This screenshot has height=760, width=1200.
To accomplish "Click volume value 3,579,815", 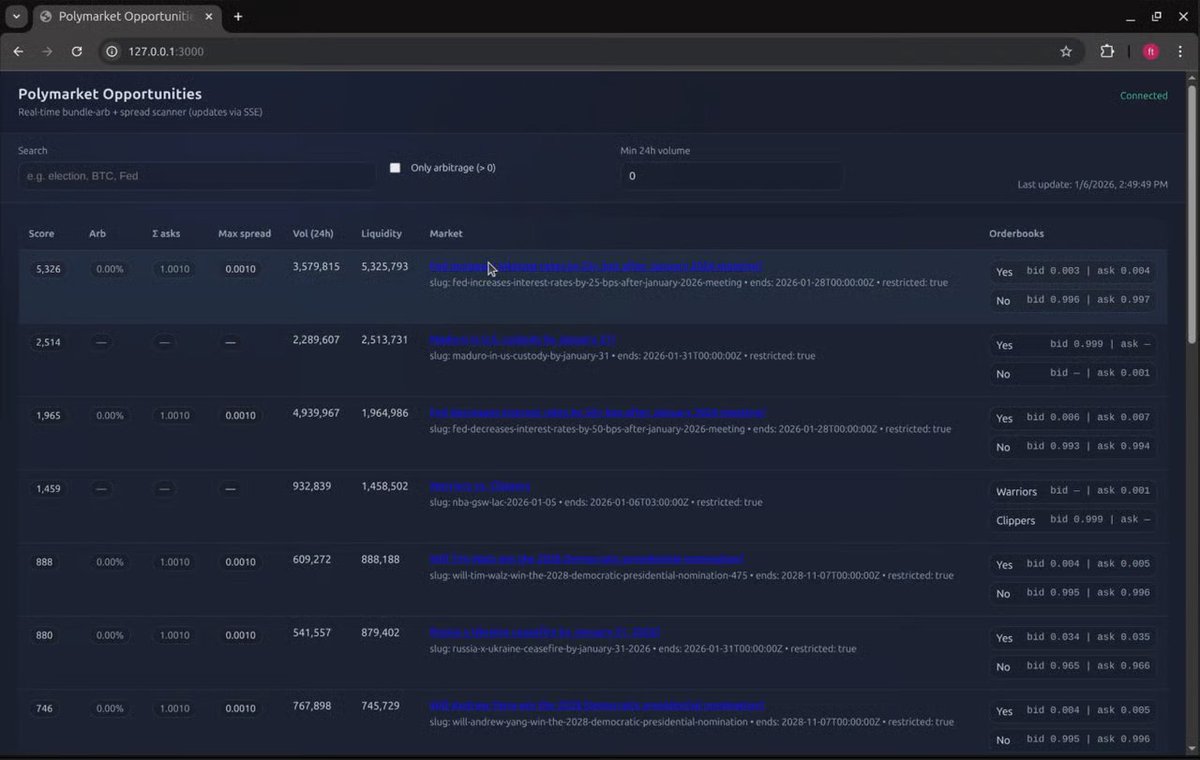I will [x=316, y=267].
